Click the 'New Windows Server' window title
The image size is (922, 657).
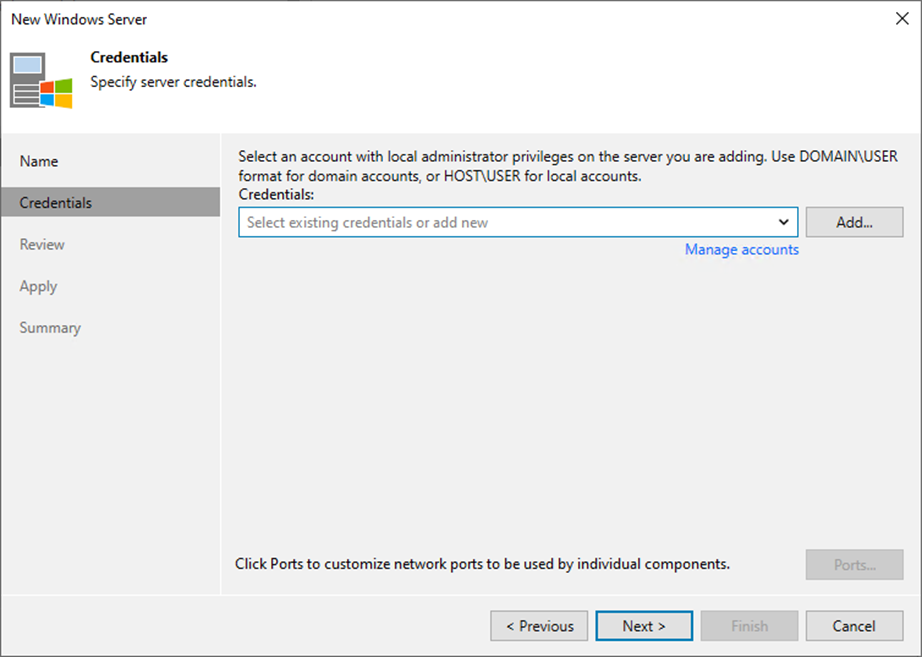click(x=79, y=19)
